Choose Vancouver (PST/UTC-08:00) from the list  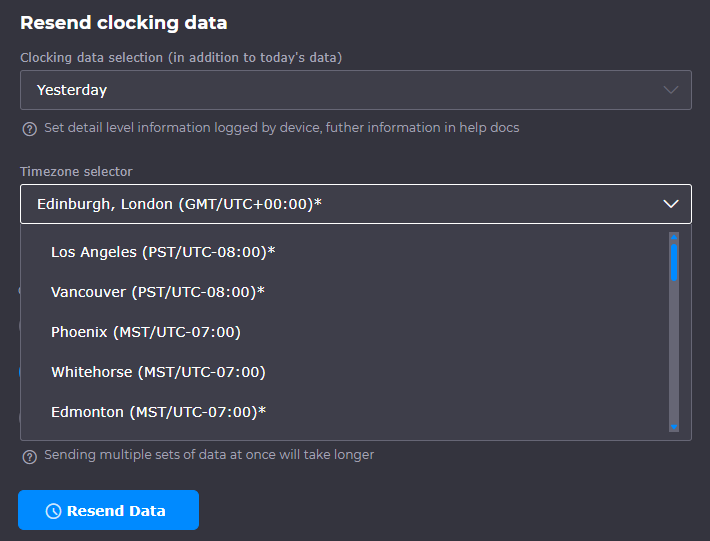(158, 292)
